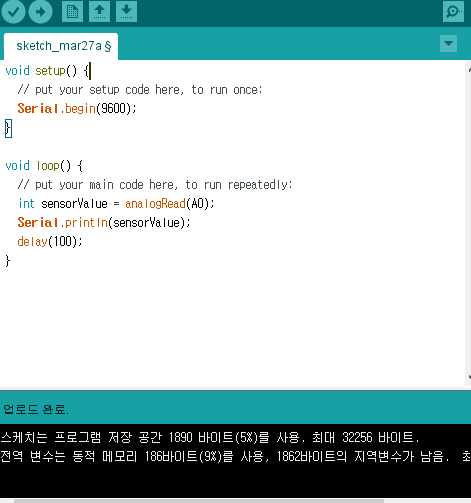Create a new sketch file
471x503 pixels.
72,12
